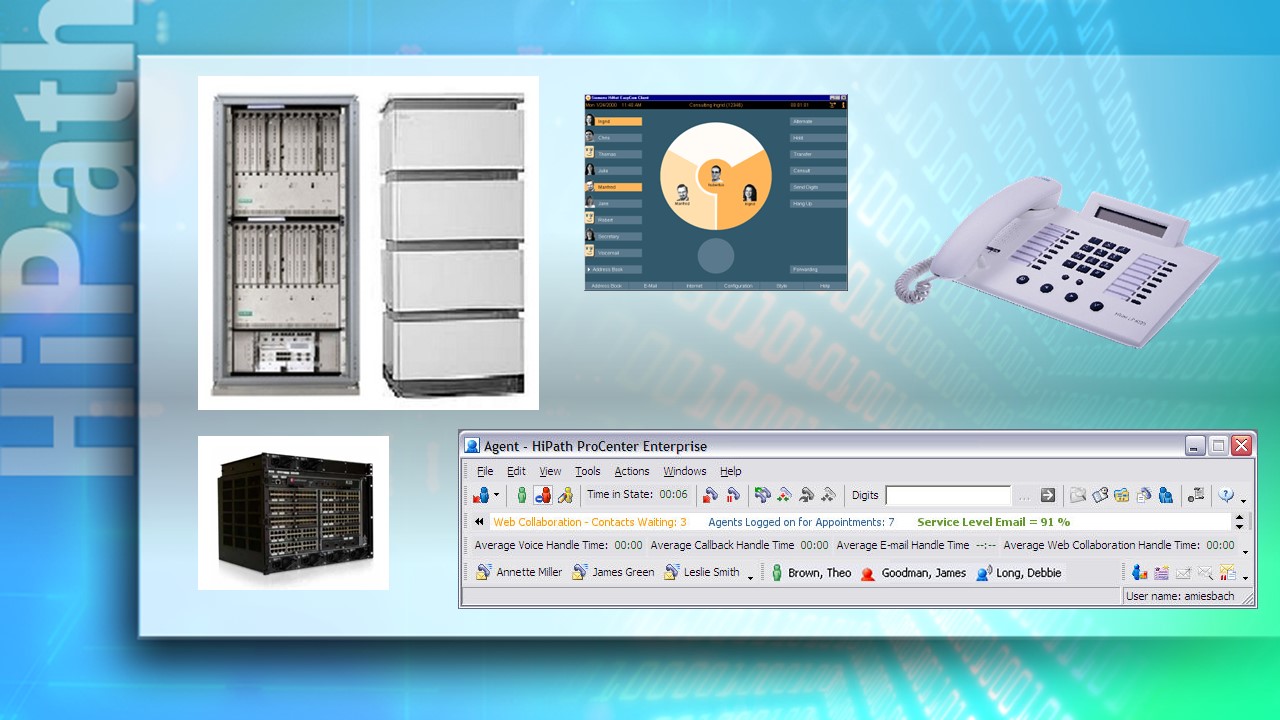
Task: Select James Green speed dial entry
Action: 612,572
